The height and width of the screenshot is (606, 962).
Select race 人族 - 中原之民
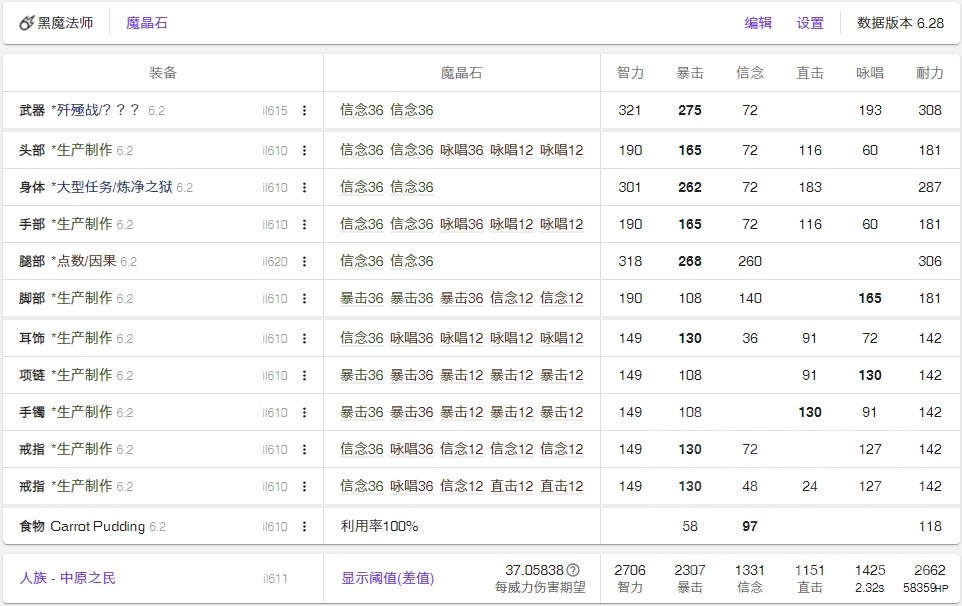click(x=68, y=578)
